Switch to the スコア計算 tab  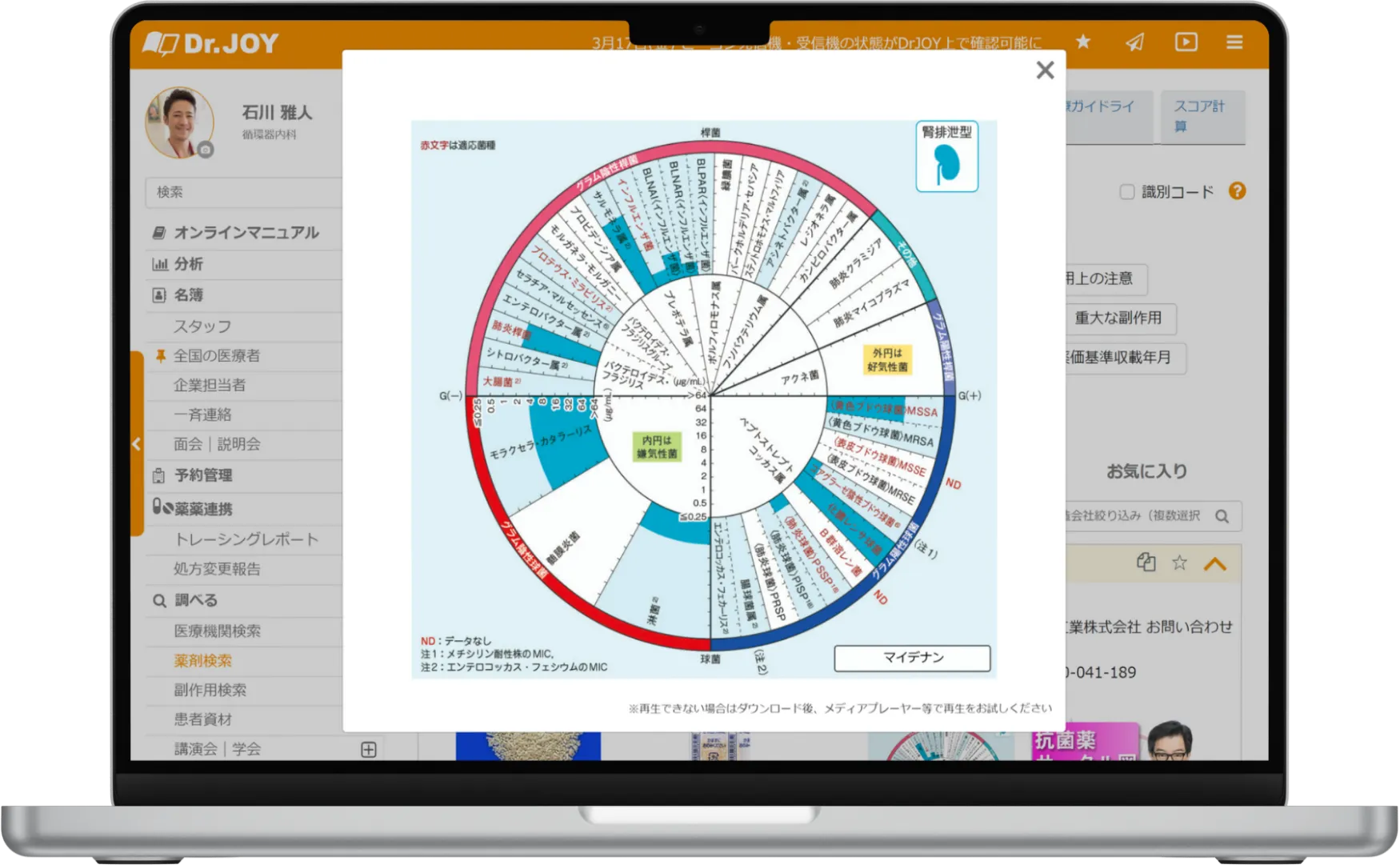(x=1202, y=117)
